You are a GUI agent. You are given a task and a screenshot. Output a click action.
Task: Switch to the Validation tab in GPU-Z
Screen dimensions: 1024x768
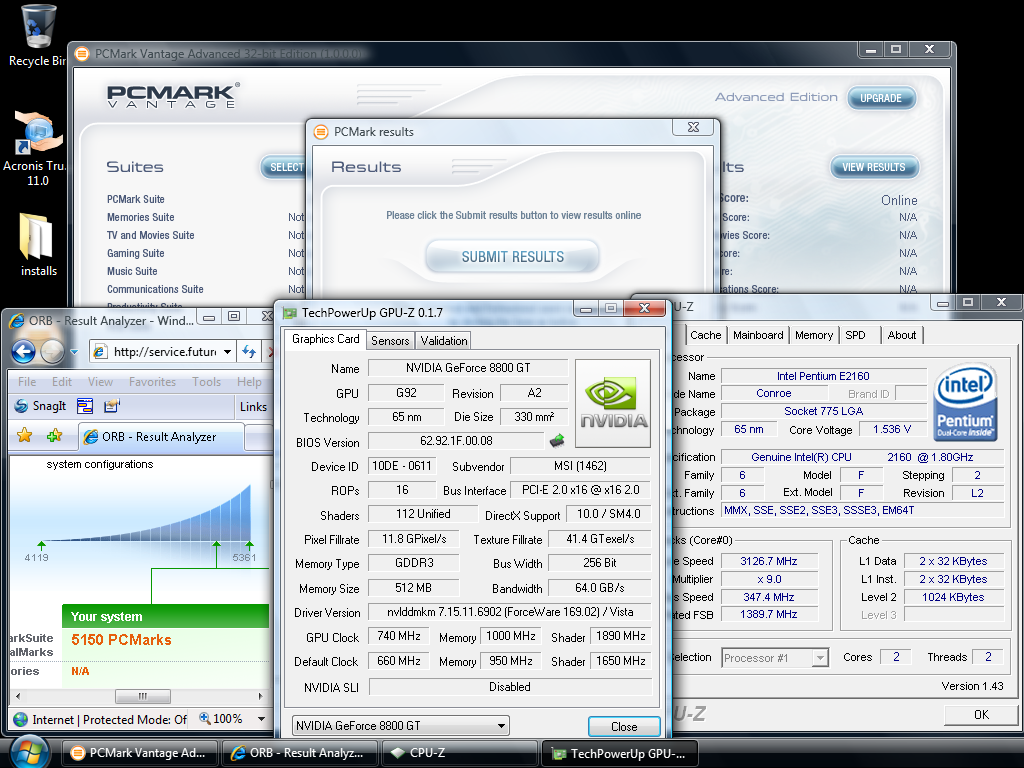(443, 340)
